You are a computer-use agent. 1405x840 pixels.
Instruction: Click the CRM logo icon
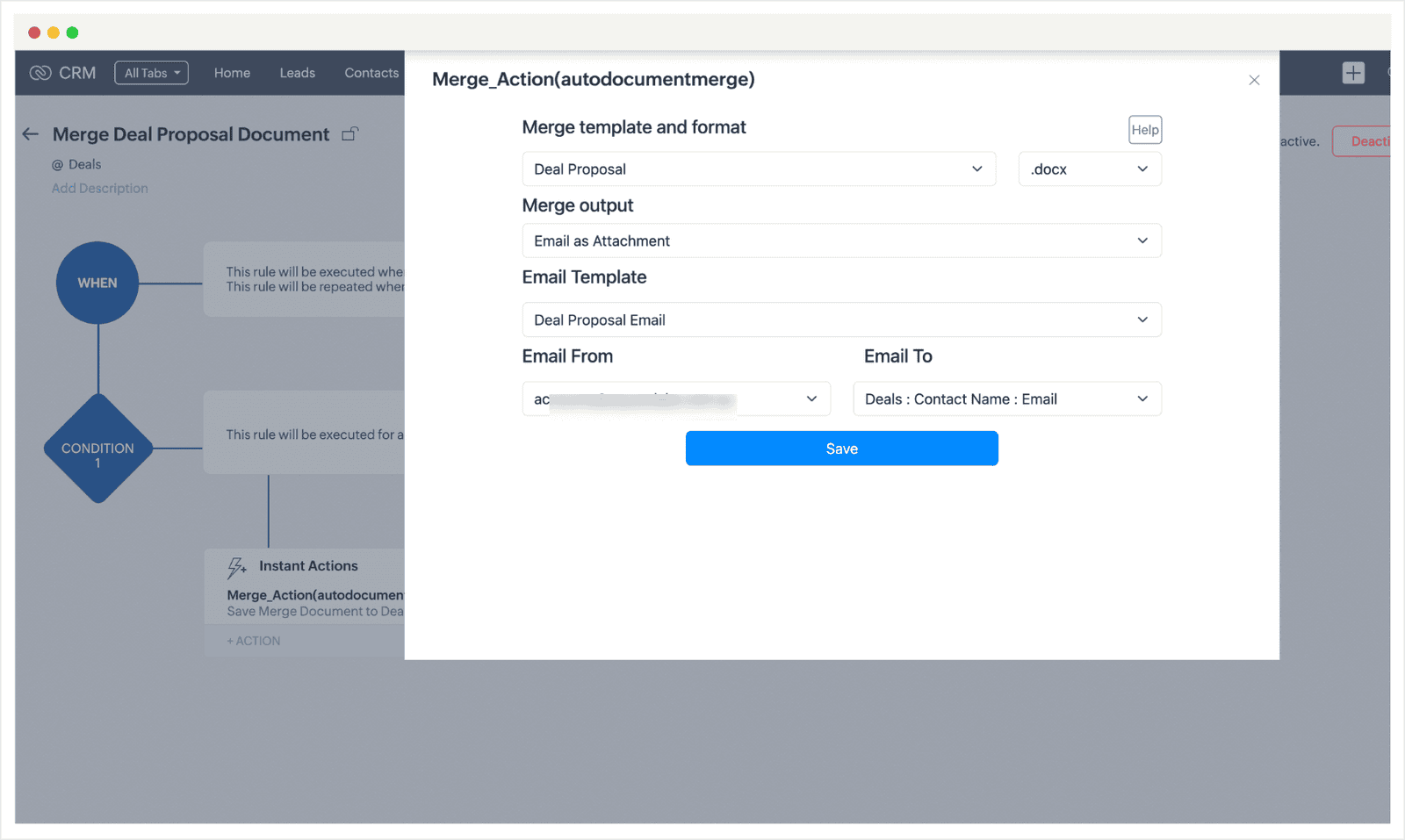click(40, 73)
